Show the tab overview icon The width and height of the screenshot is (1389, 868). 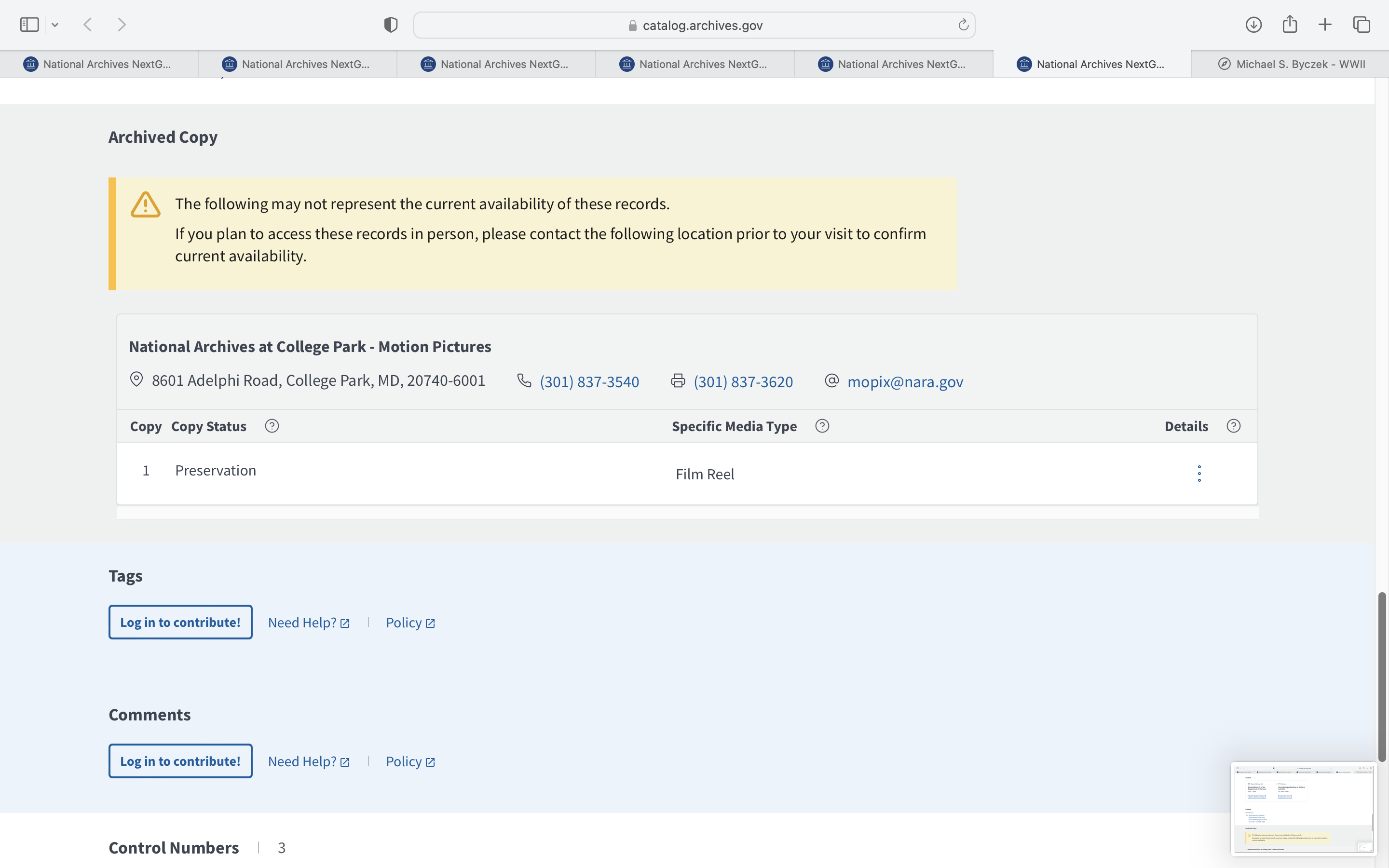(1362, 25)
